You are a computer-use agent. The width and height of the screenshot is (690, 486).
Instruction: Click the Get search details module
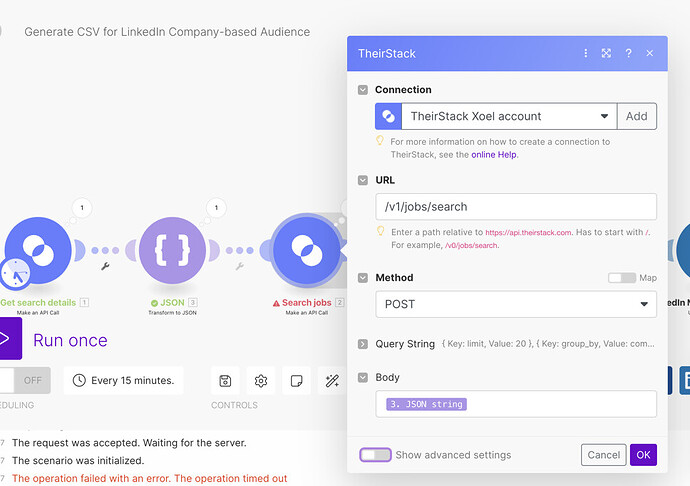click(38, 250)
